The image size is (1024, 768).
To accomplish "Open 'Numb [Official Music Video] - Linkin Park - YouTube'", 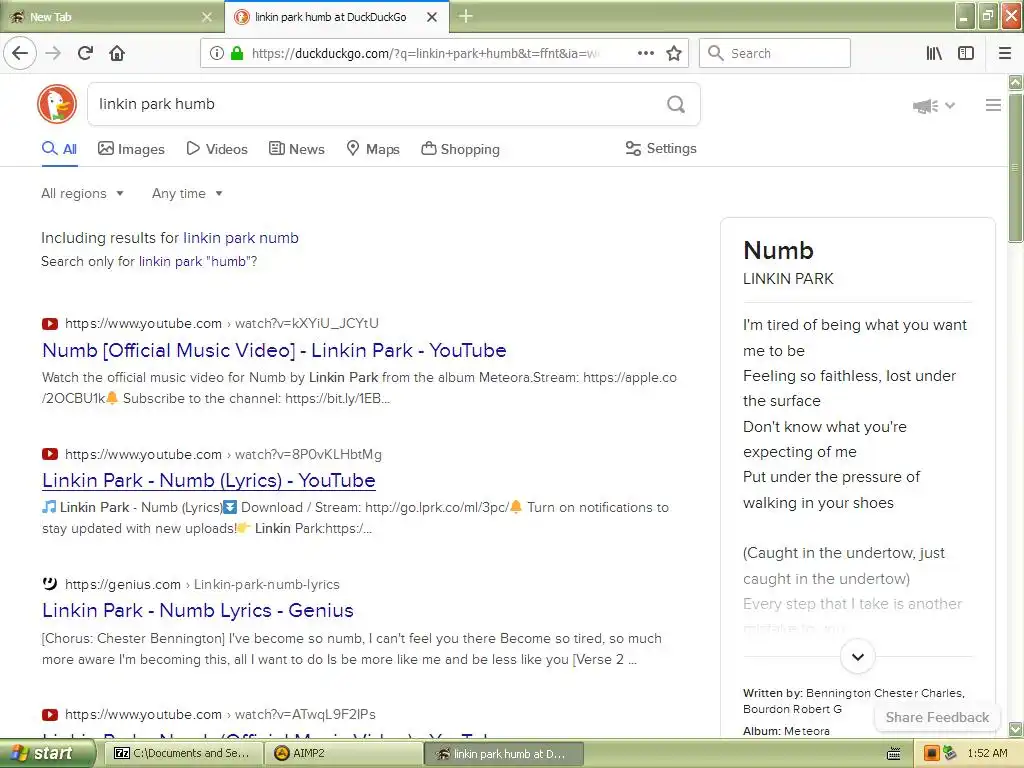I will pyautogui.click(x=274, y=350).
